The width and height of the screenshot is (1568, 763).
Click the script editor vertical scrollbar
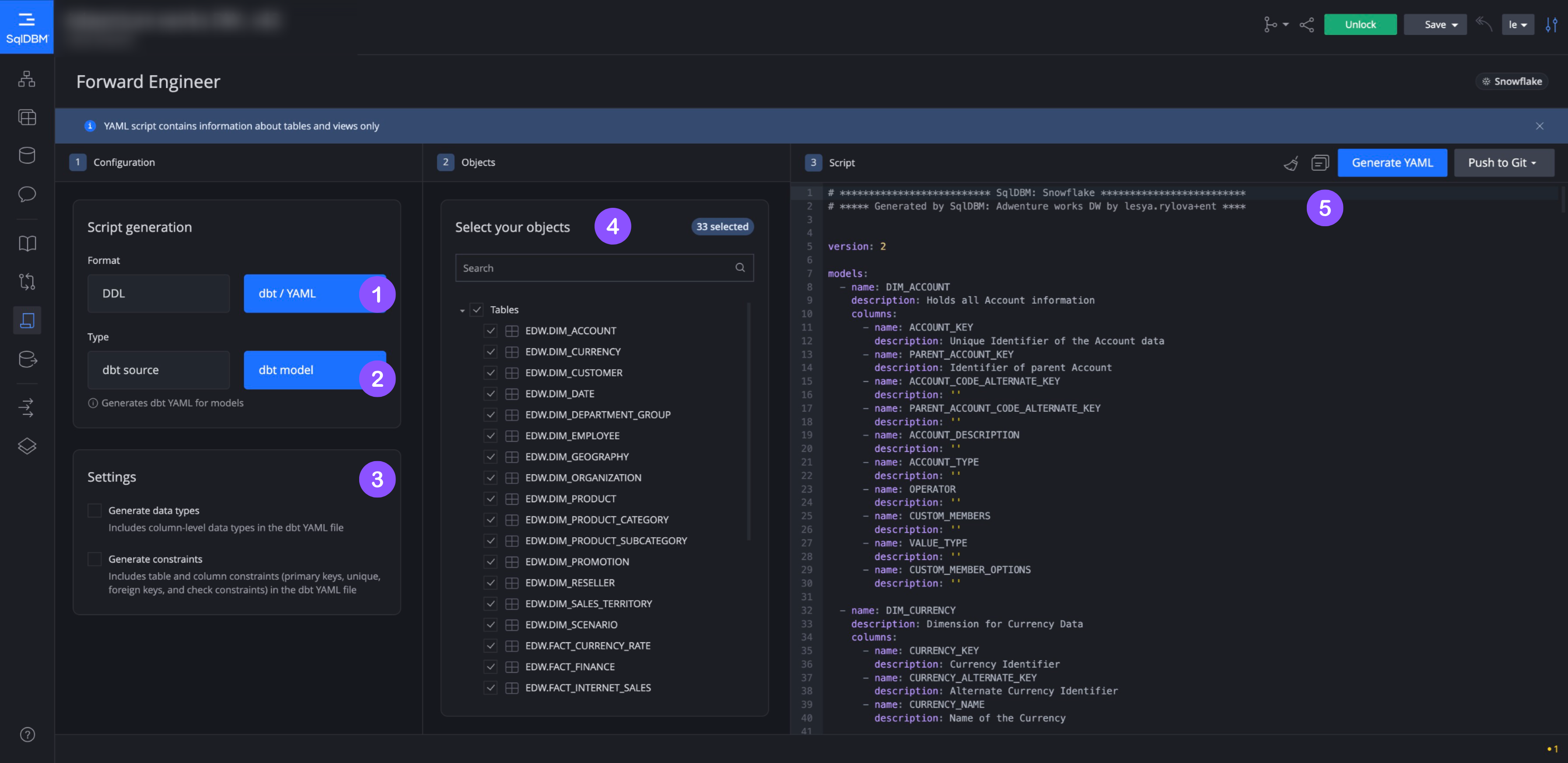click(1562, 199)
